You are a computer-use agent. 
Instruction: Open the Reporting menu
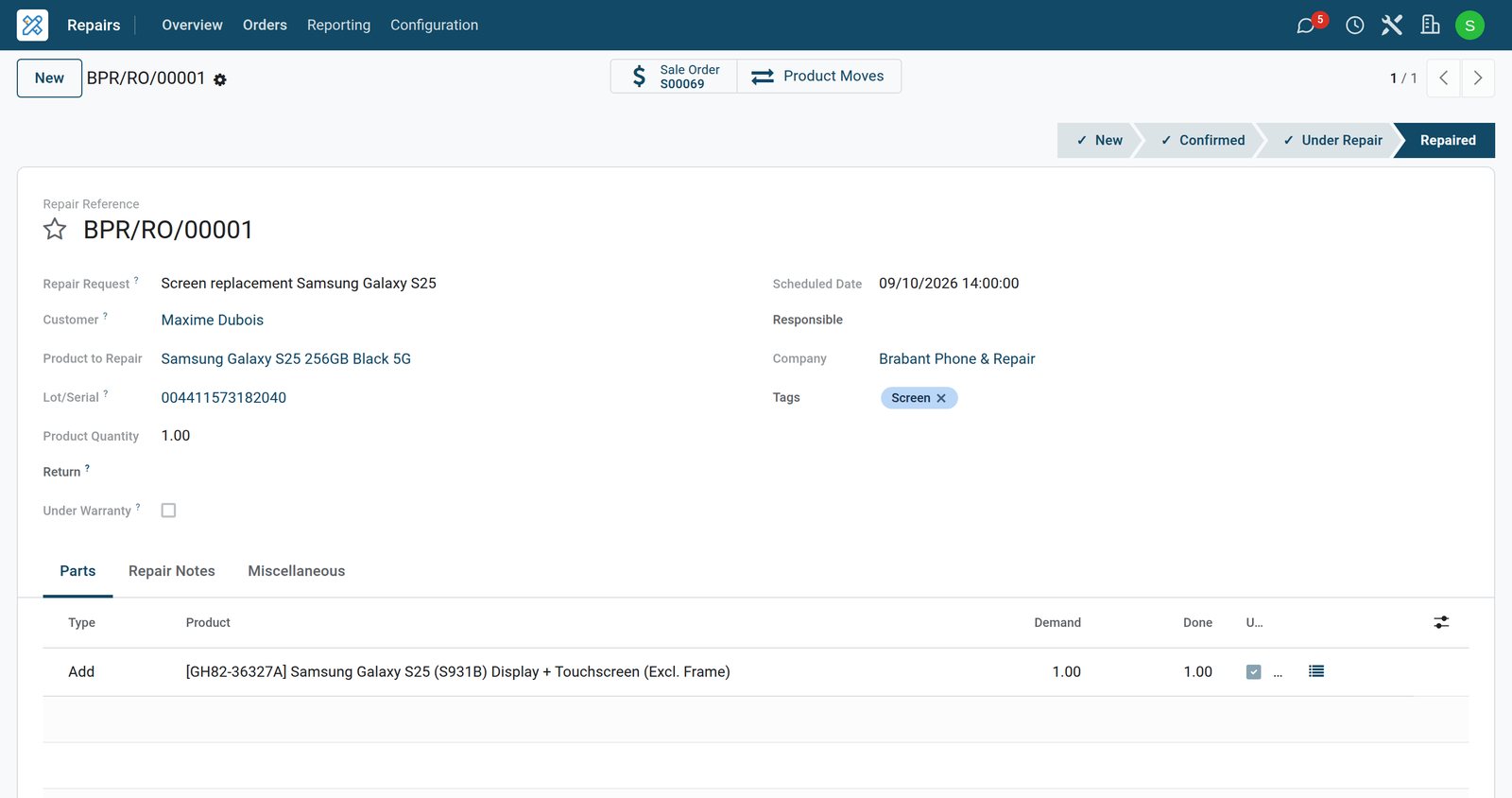click(x=338, y=25)
